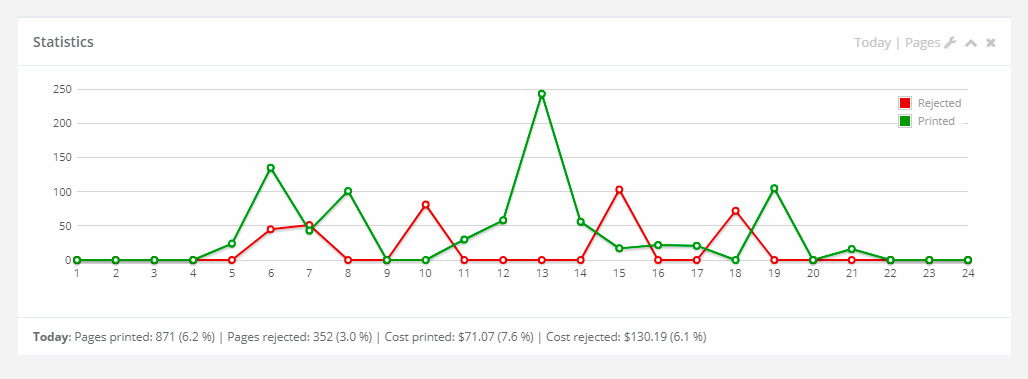The width and height of the screenshot is (1028, 379).
Task: Click Rejected data point at hour 15
Action: 619,190
